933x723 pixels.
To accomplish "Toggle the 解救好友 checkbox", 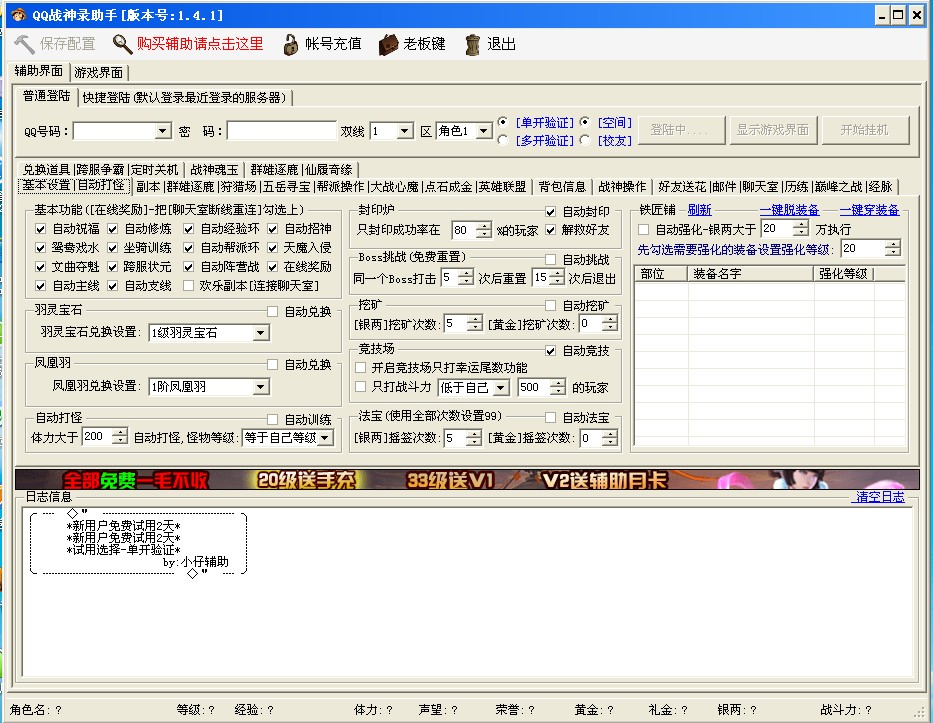I will pyautogui.click(x=550, y=230).
